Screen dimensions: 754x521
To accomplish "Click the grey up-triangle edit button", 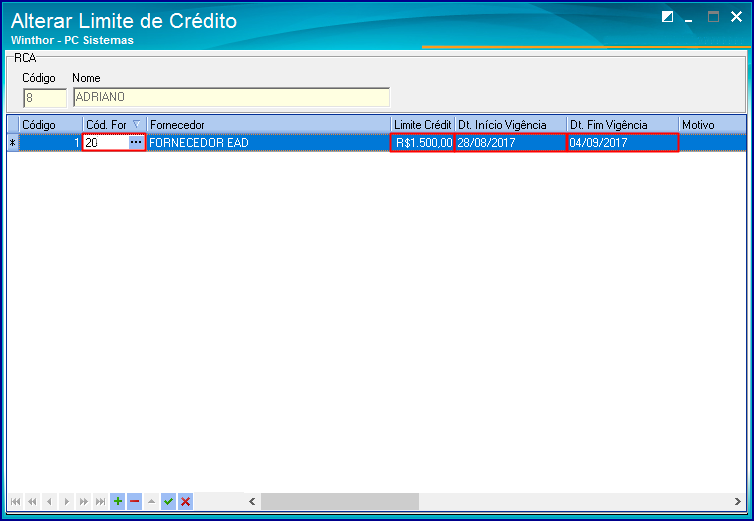I will [151, 502].
